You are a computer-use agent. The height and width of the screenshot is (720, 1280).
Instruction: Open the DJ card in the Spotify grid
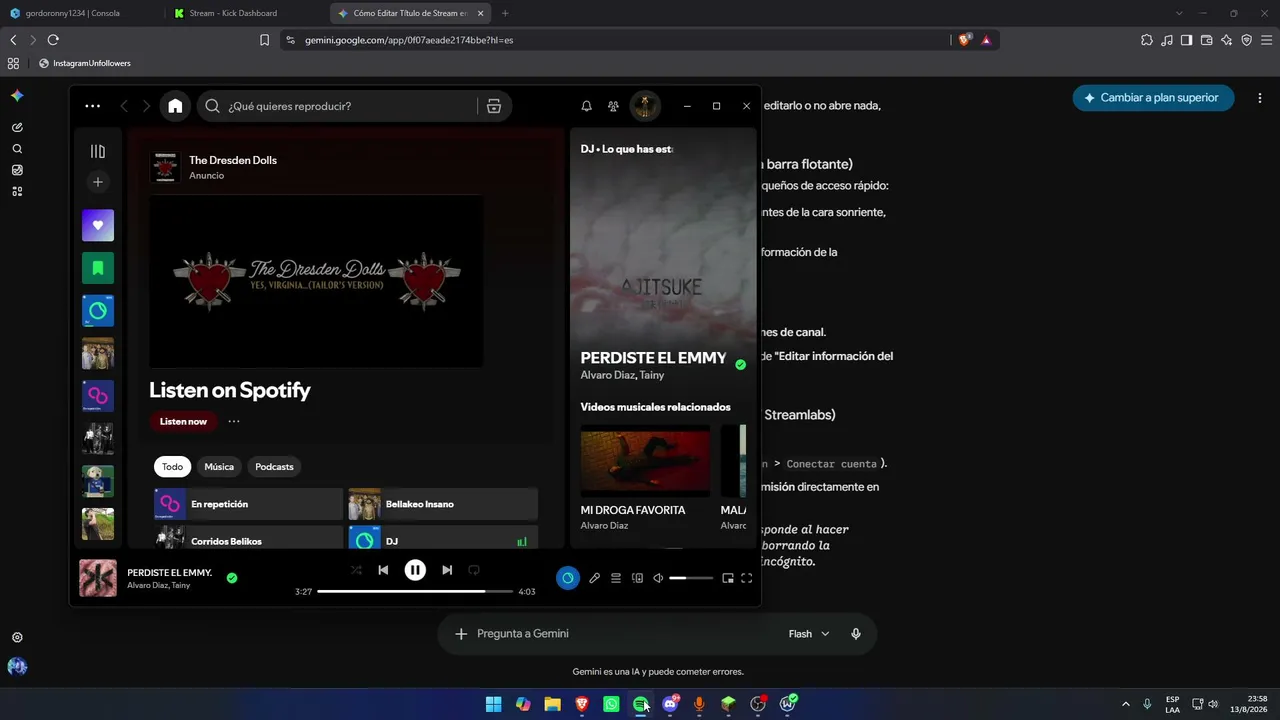point(443,538)
